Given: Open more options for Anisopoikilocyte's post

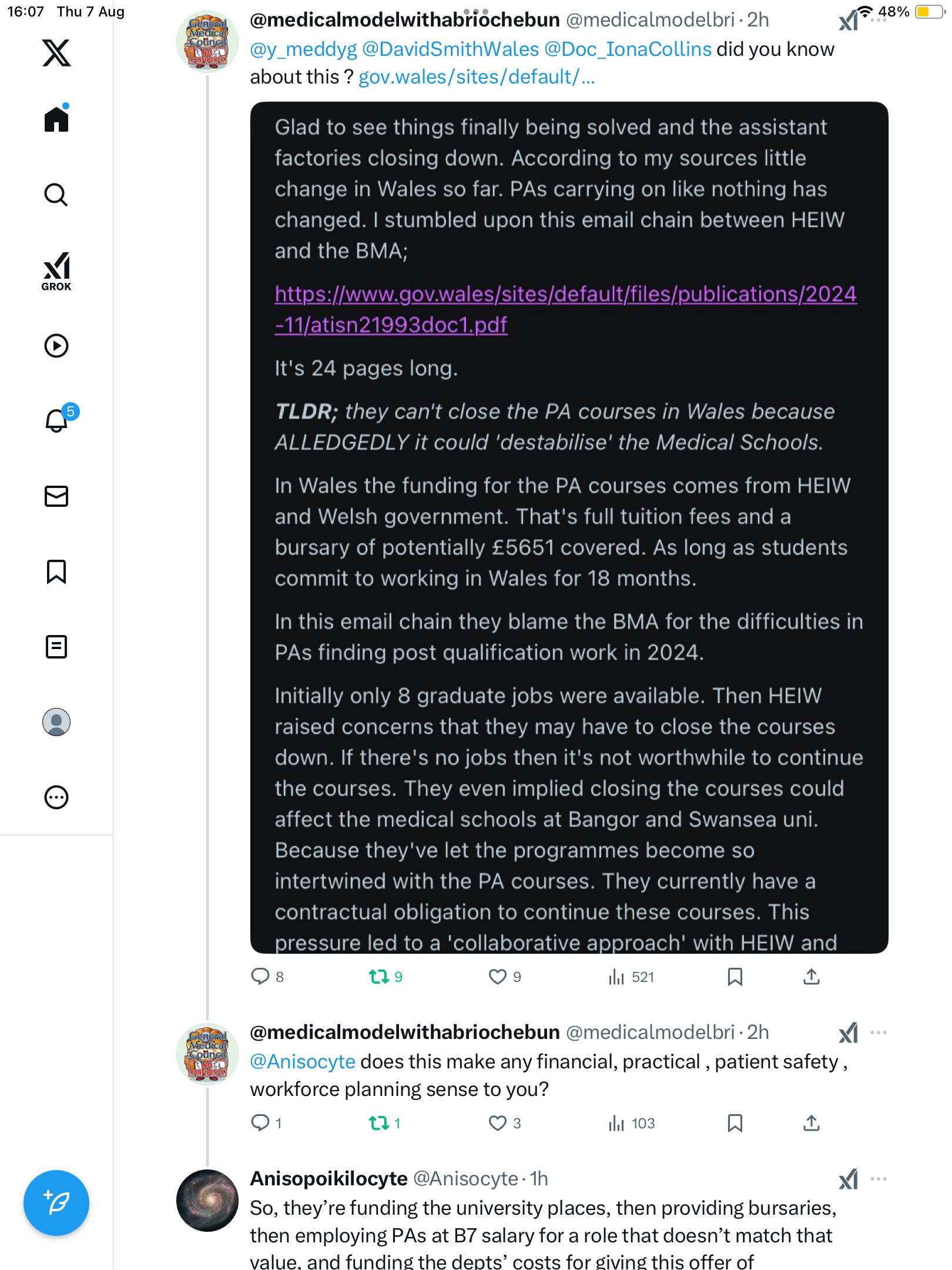Looking at the screenshot, I should click(879, 1179).
